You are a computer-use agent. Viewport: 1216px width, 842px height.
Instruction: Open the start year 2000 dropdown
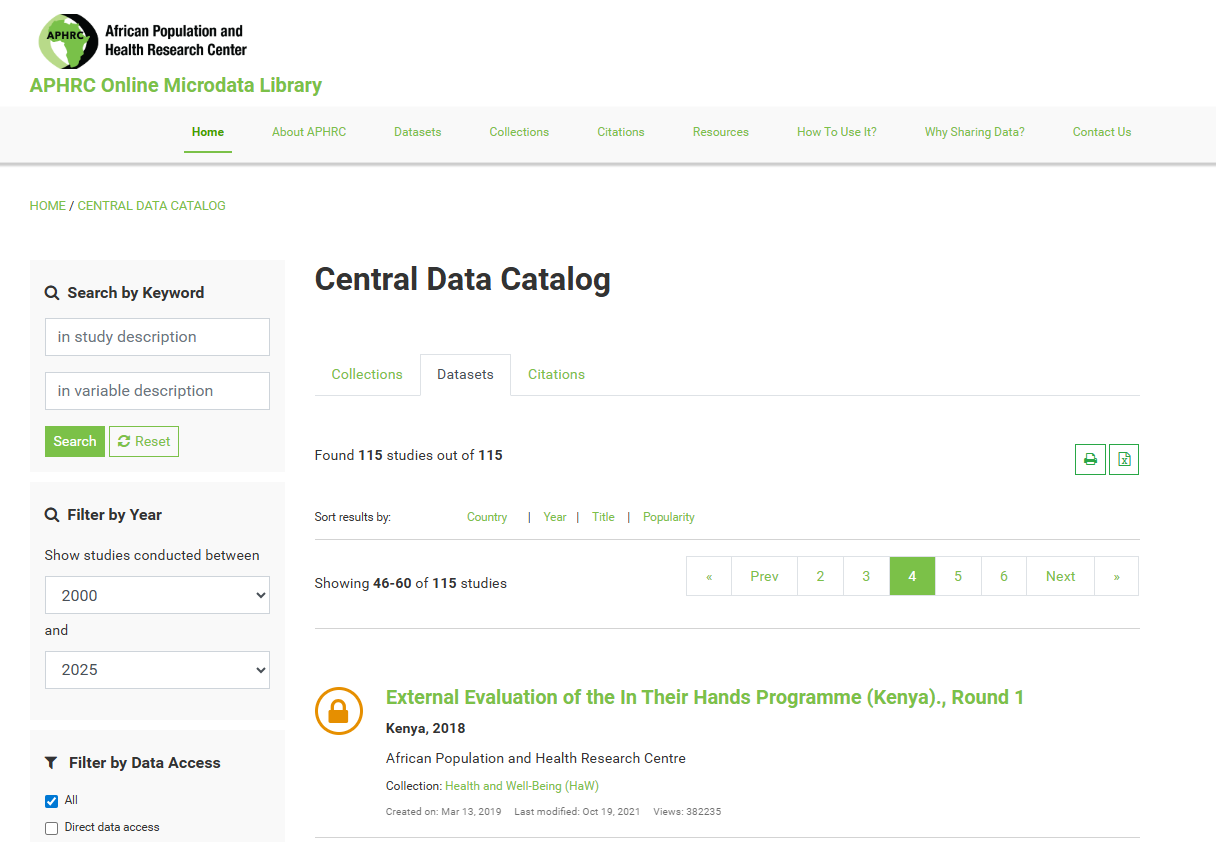(x=157, y=595)
